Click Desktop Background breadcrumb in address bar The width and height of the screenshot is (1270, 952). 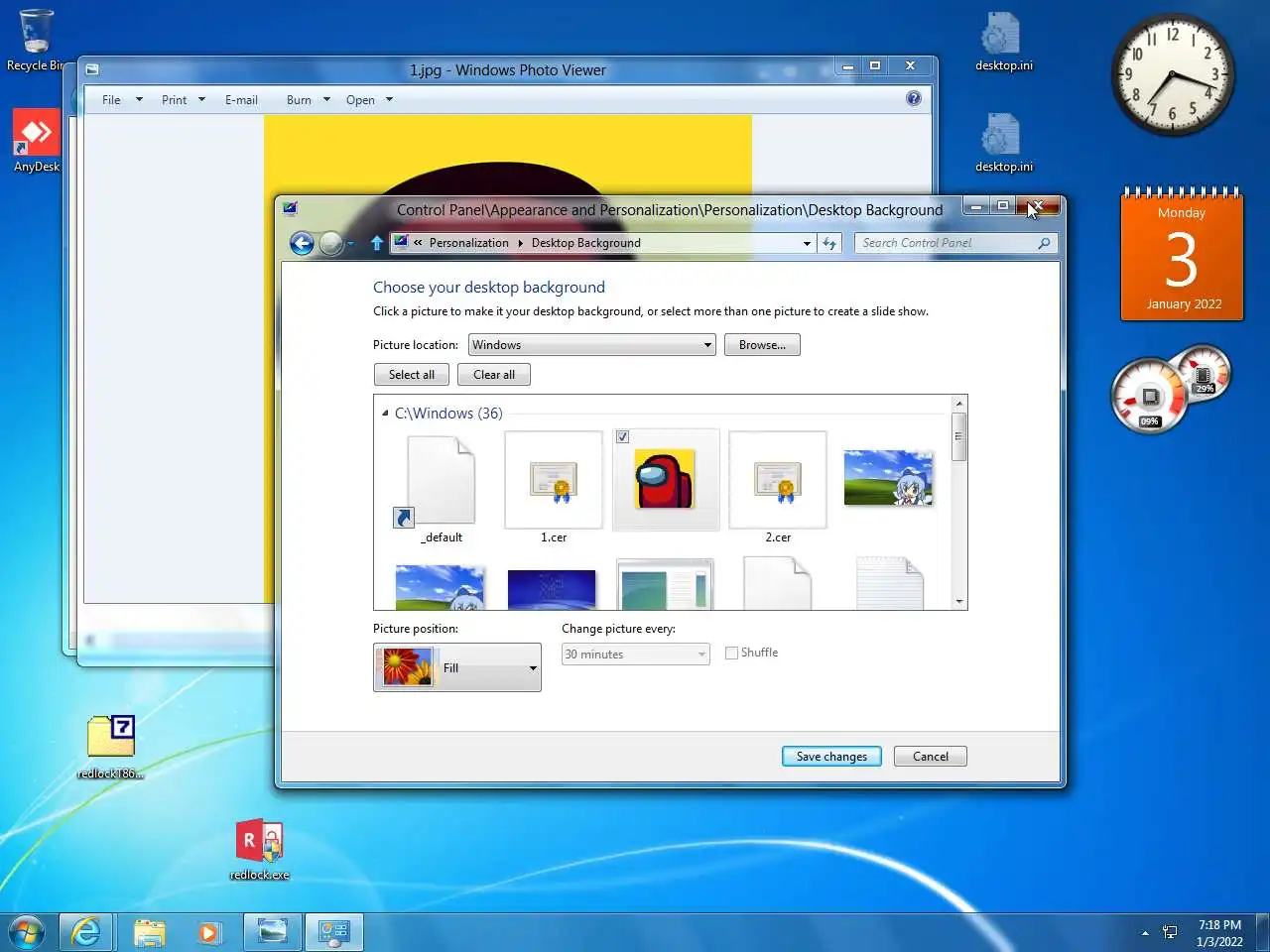point(585,243)
